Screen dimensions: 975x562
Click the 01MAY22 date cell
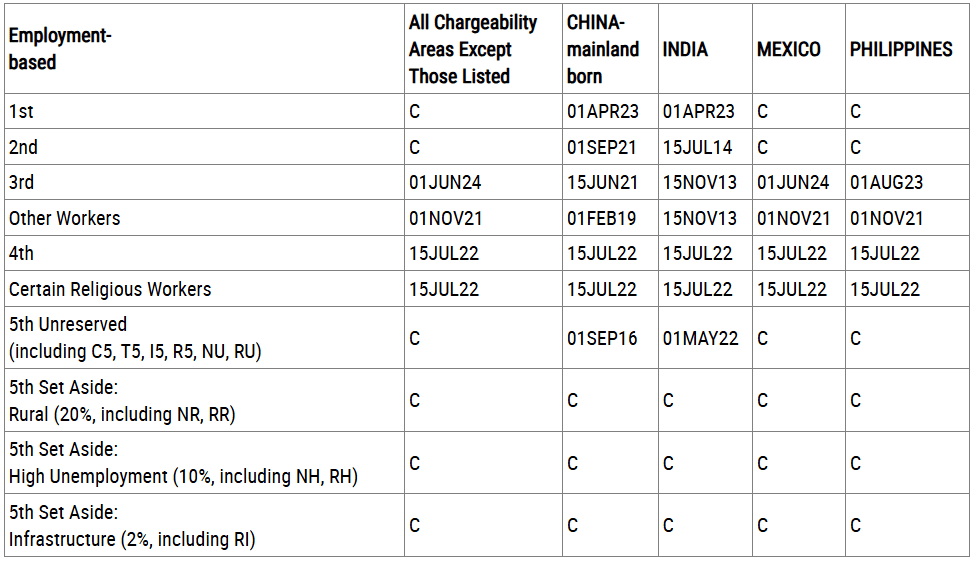(x=700, y=338)
